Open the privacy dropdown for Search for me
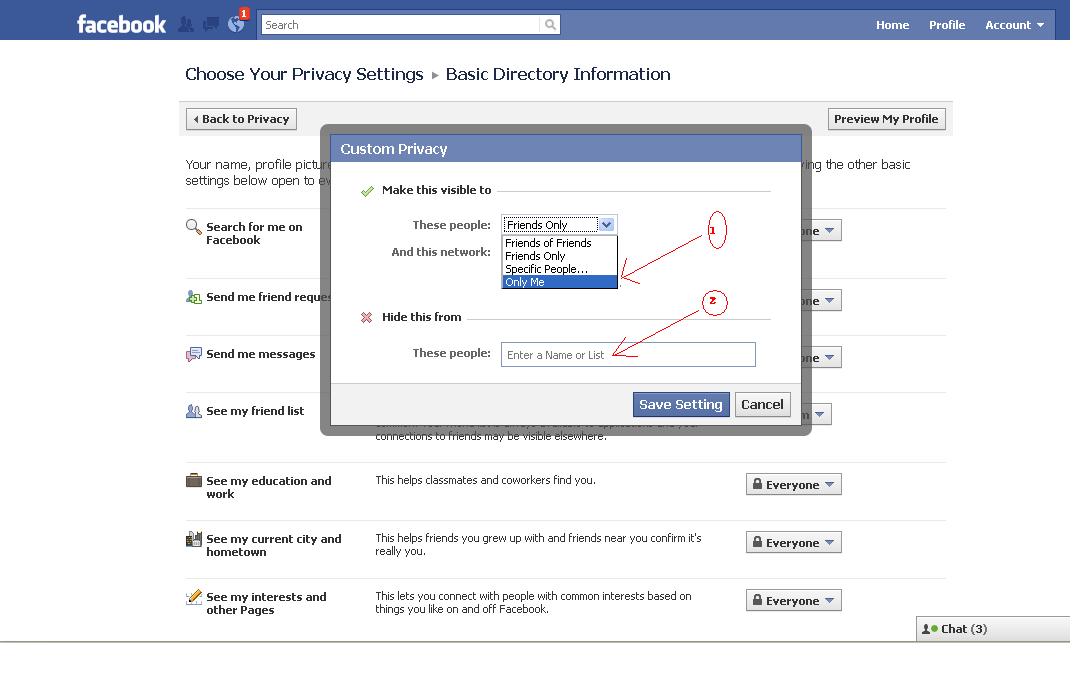This screenshot has width=1090, height=699. (x=822, y=230)
